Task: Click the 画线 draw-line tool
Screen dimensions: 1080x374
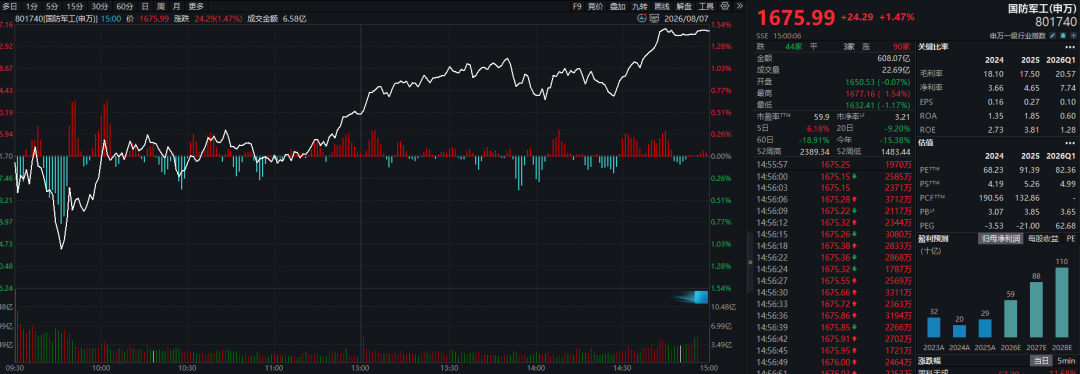Action: click(x=662, y=6)
